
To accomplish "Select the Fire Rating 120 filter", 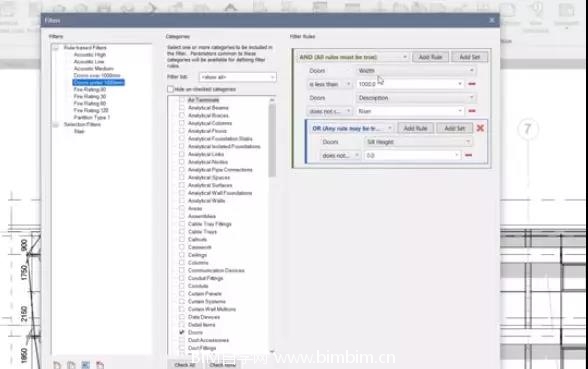I will coord(91,110).
